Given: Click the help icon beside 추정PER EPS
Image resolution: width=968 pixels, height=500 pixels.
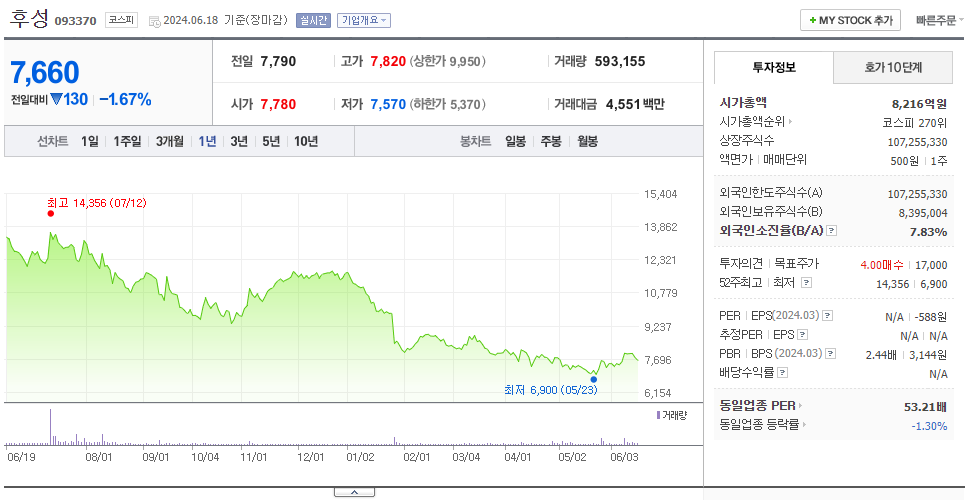Looking at the screenshot, I should pos(803,335).
